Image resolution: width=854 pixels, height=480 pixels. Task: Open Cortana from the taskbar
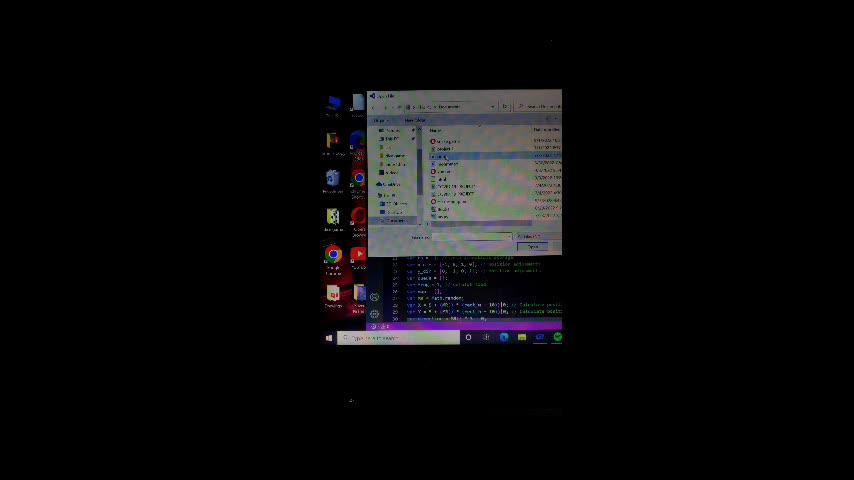pos(468,338)
